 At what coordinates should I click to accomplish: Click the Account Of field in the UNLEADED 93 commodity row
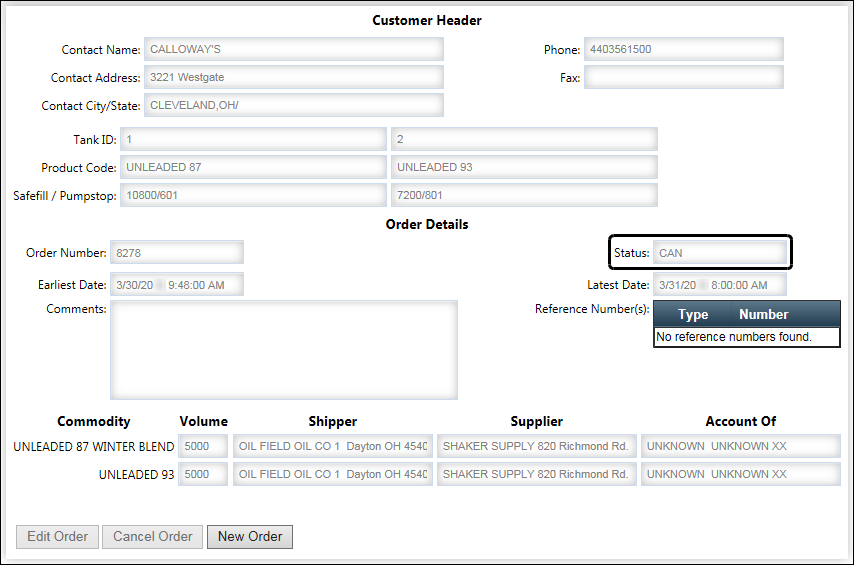[741, 474]
